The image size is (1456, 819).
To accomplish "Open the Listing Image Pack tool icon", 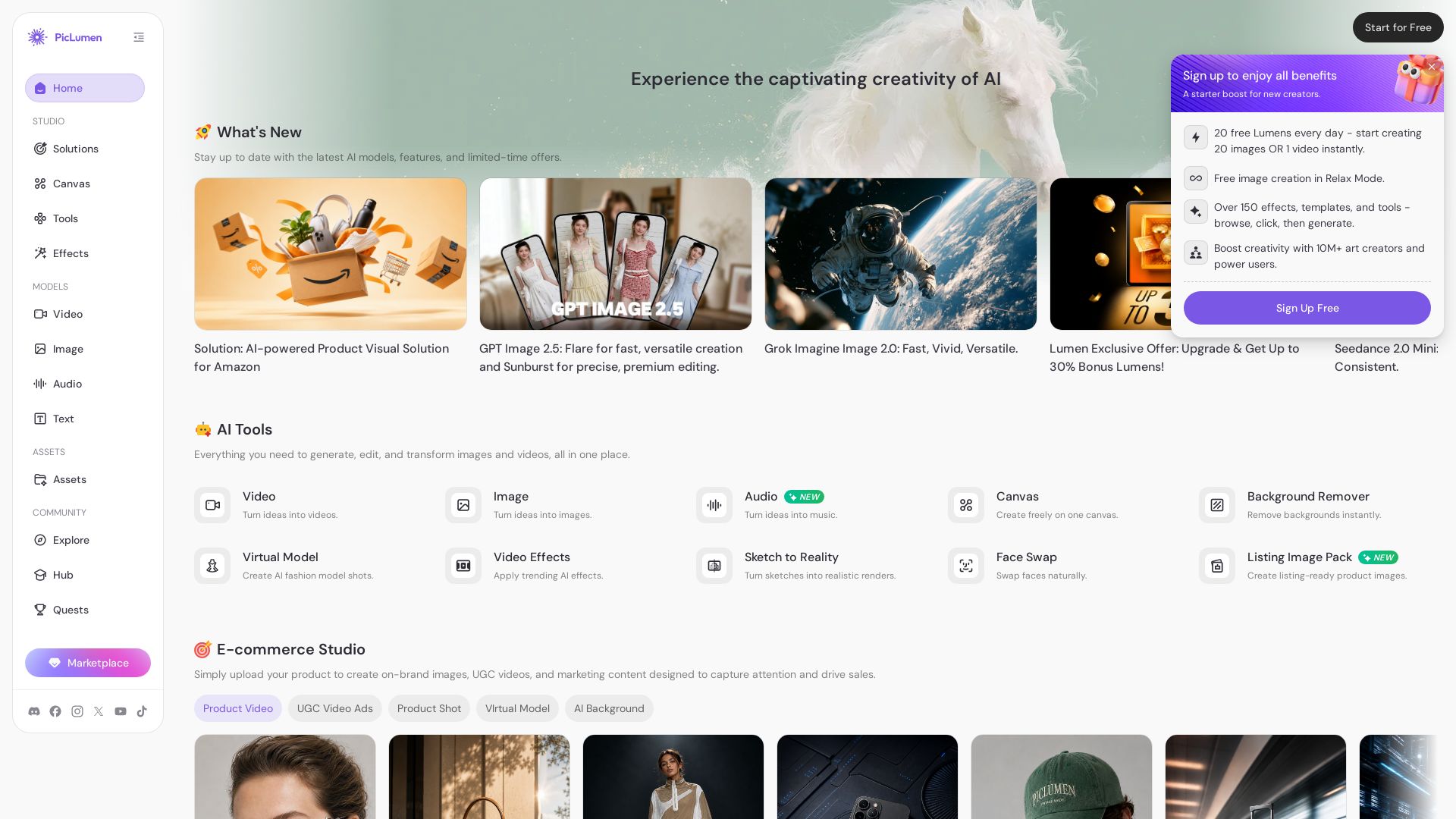I will click(1217, 566).
